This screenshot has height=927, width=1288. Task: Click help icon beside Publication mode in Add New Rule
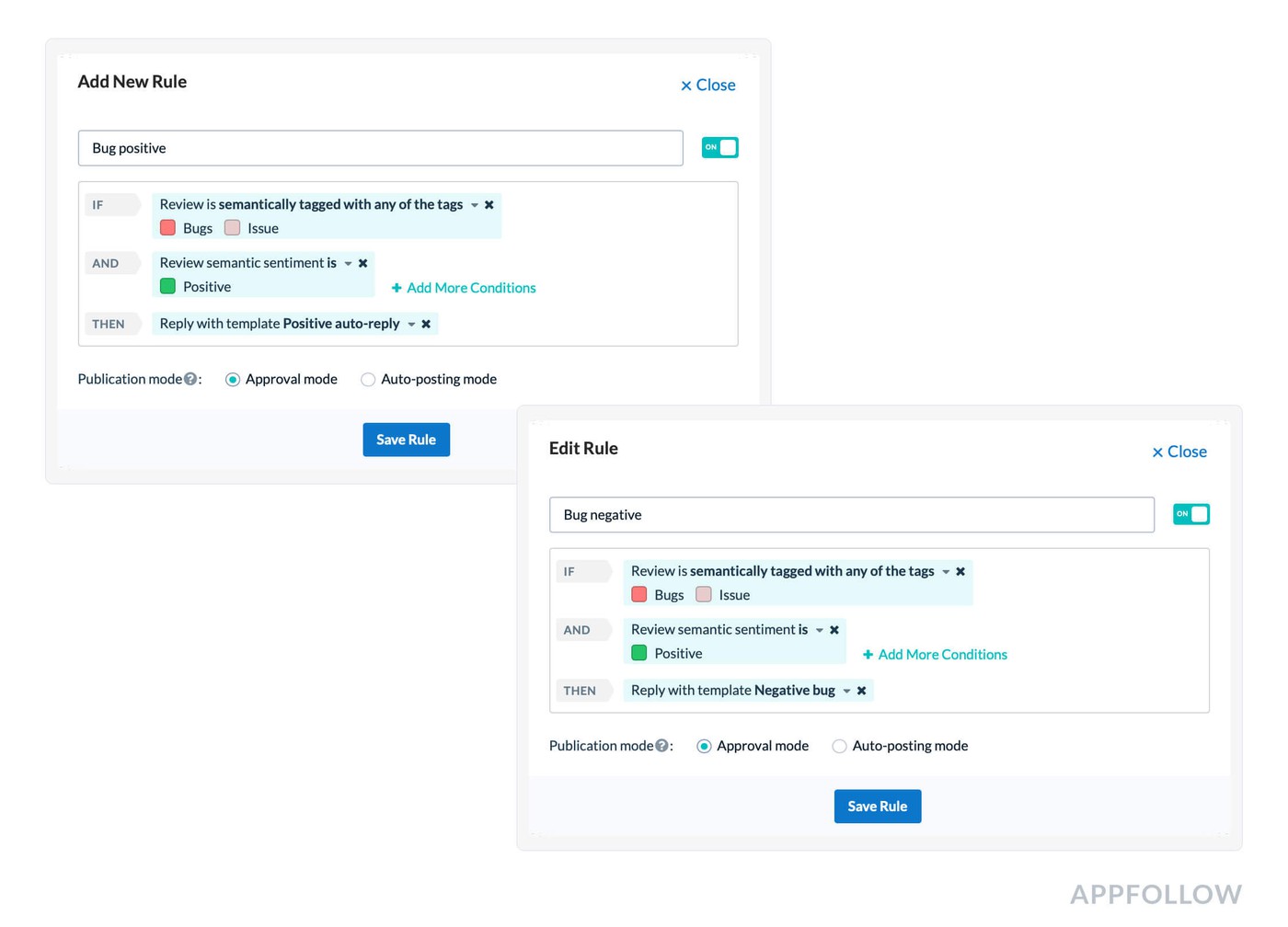tap(190, 379)
